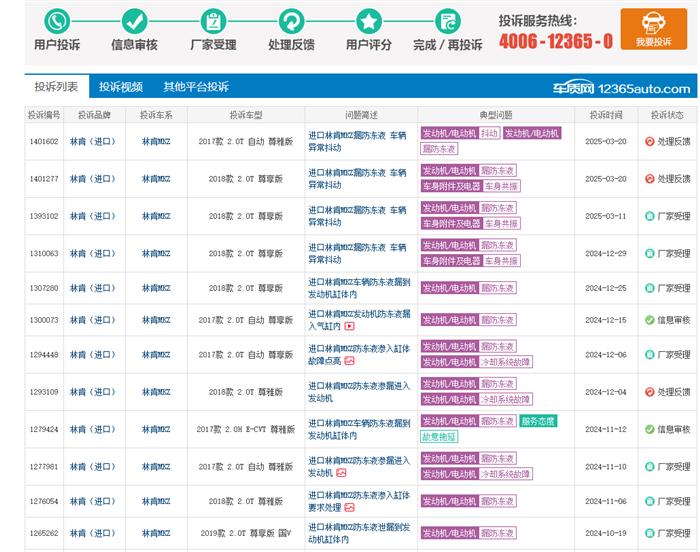The height and width of the screenshot is (552, 700).
Task: Click the 处理反馈 refresh step icon
Action: pyautogui.click(x=291, y=21)
